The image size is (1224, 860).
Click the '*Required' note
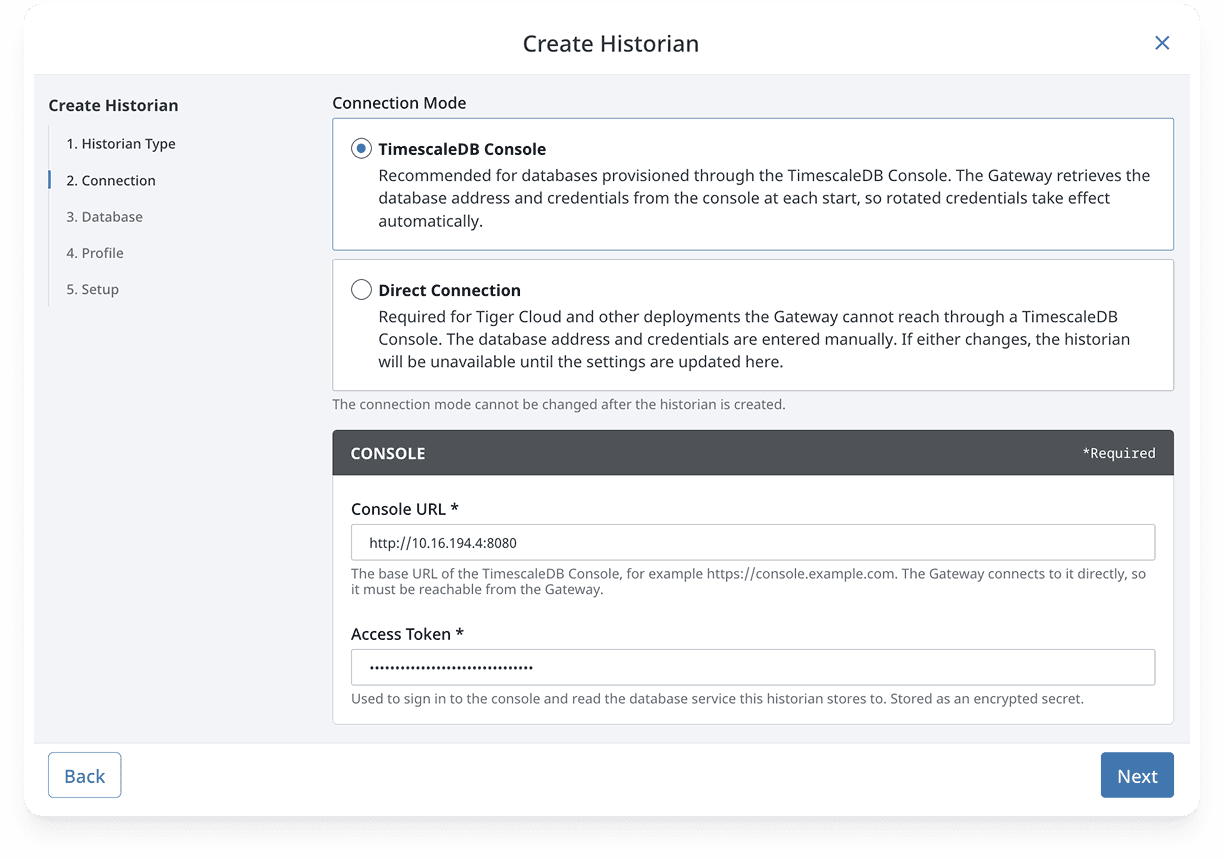click(1119, 453)
